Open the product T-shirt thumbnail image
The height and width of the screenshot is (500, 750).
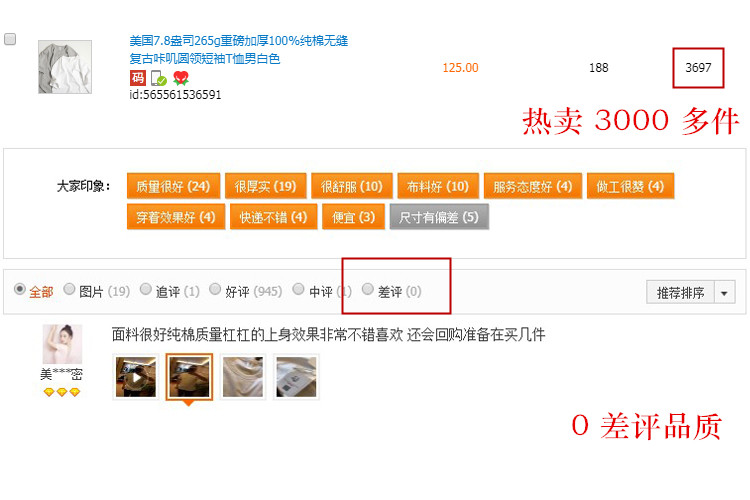65,67
